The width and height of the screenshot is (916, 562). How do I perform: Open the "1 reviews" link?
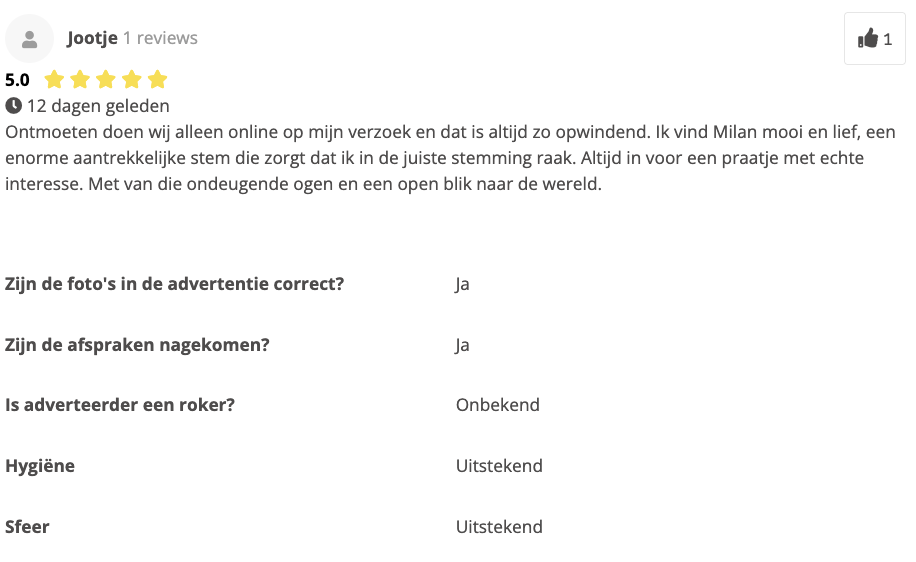coord(160,38)
